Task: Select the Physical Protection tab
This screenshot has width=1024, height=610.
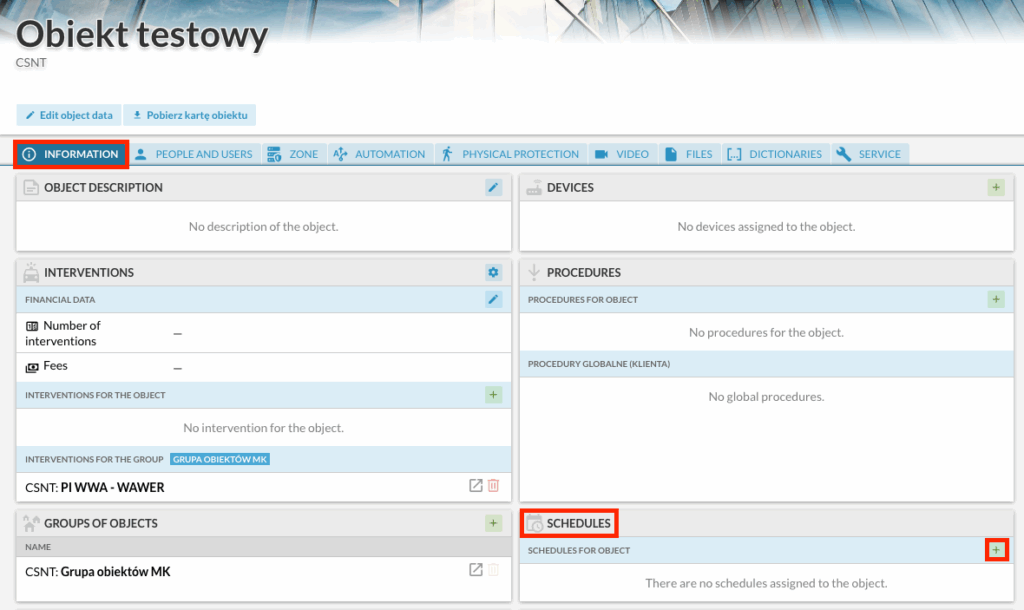Action: [x=510, y=154]
